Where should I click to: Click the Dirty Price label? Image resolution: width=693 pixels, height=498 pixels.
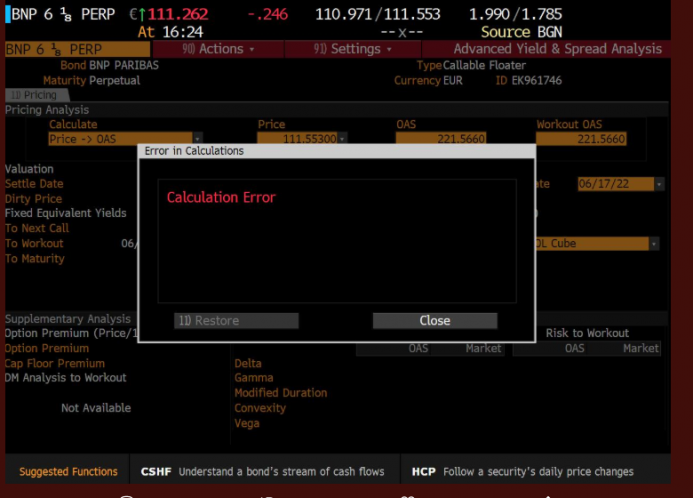(x=34, y=199)
